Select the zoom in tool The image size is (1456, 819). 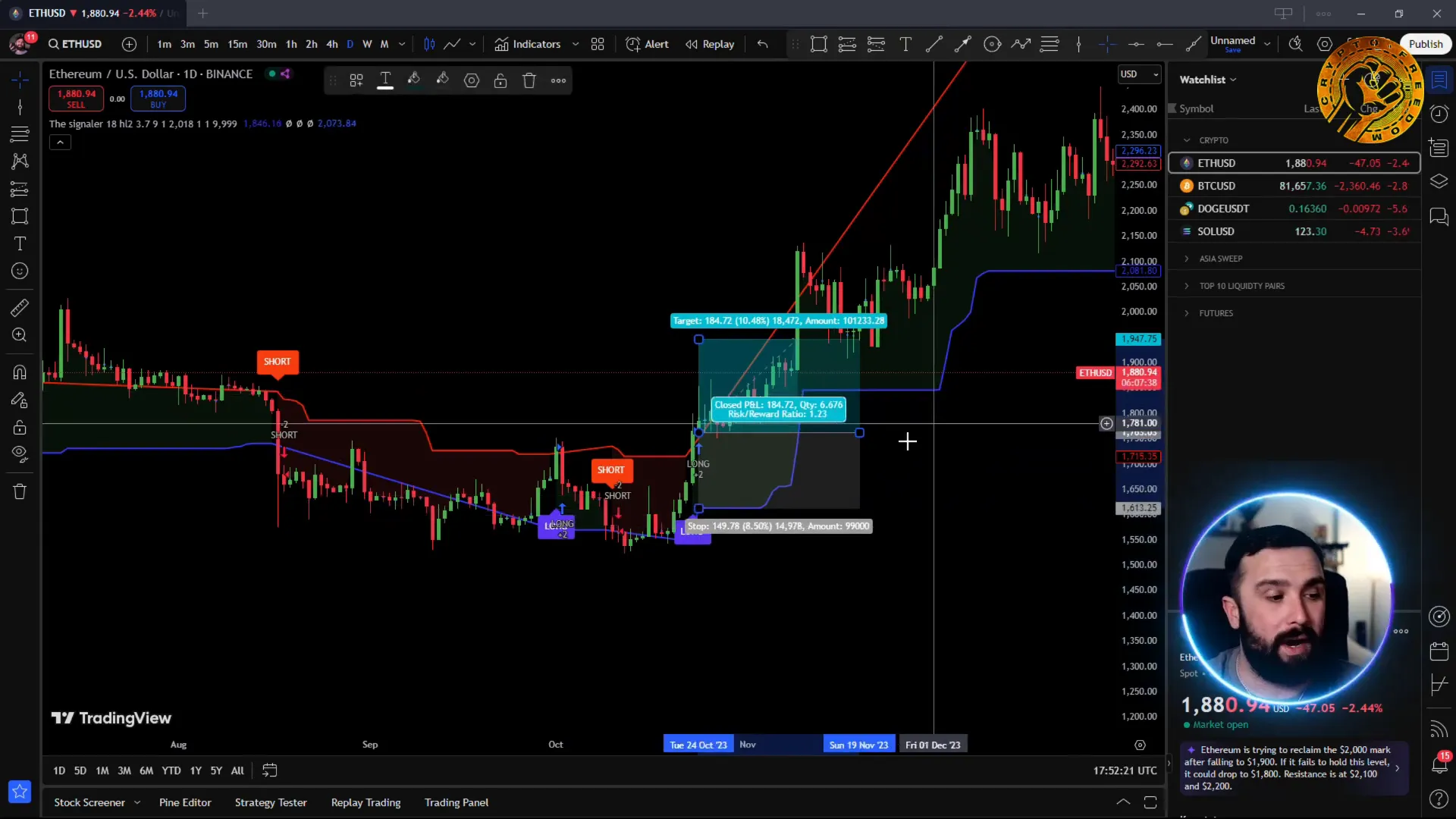(x=20, y=334)
